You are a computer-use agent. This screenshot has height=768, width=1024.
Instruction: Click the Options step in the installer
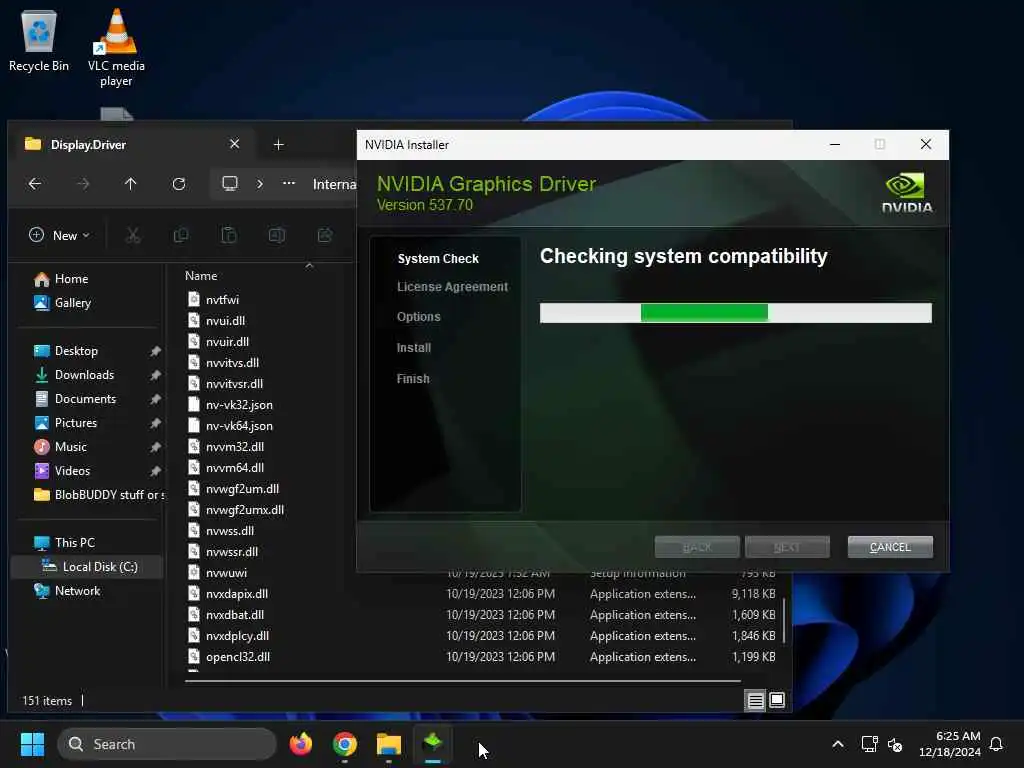(x=419, y=317)
